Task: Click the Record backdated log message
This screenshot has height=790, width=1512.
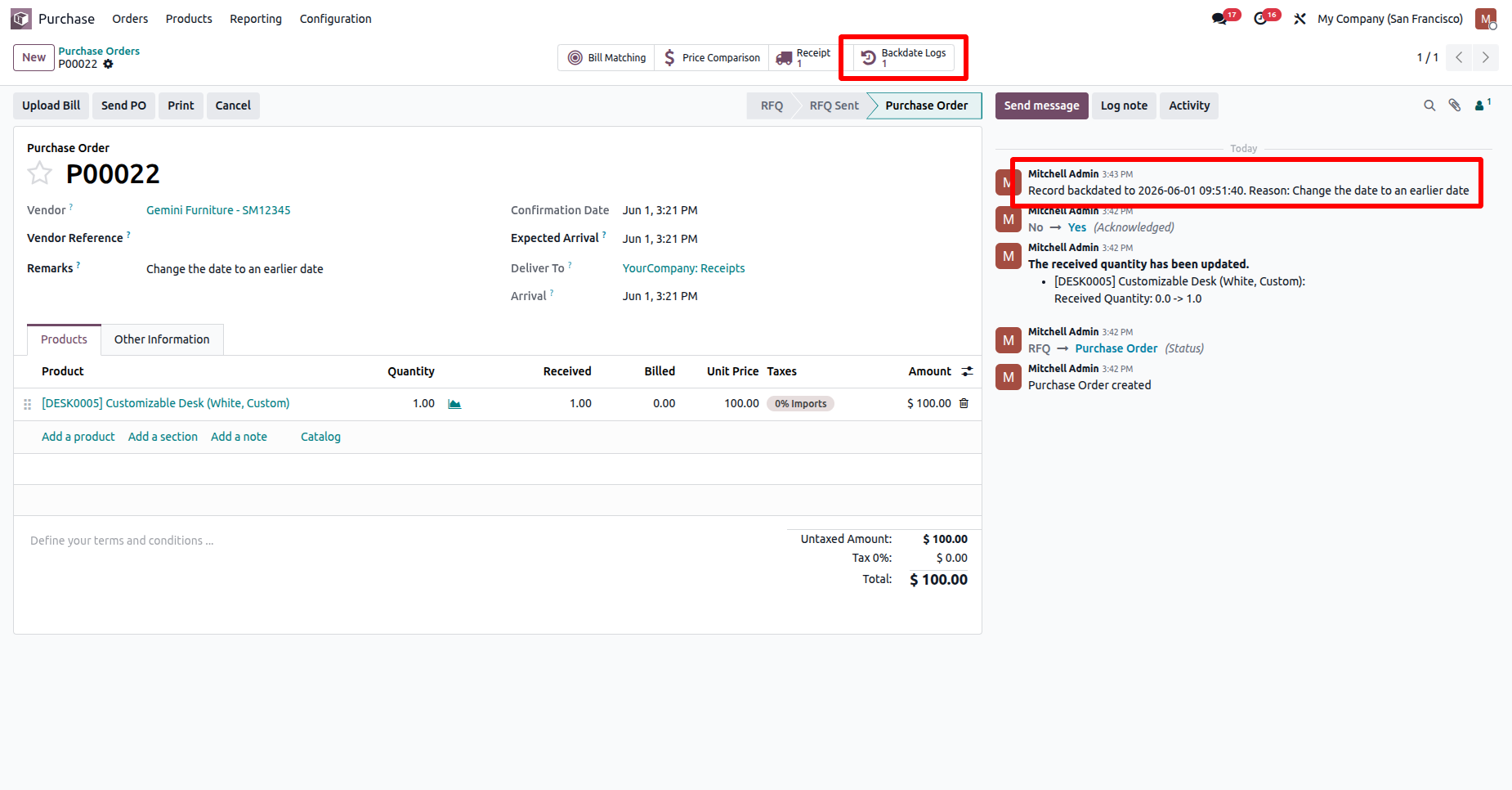Action: click(1248, 191)
